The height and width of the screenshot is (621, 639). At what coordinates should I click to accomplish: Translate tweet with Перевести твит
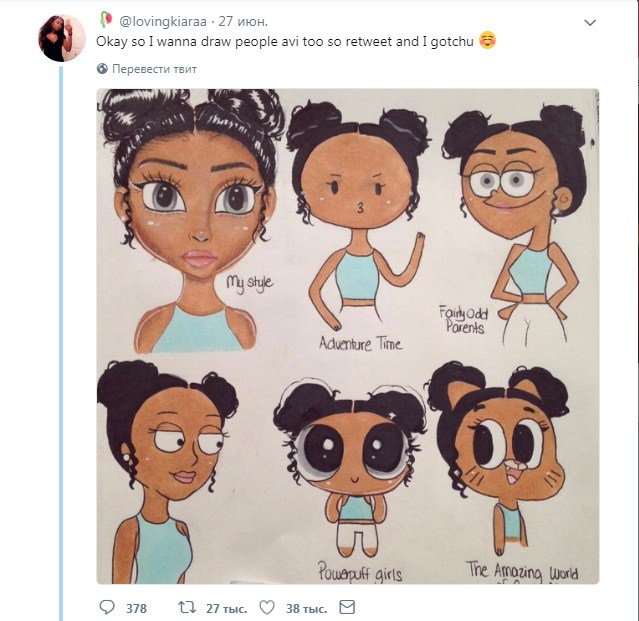pos(154,69)
